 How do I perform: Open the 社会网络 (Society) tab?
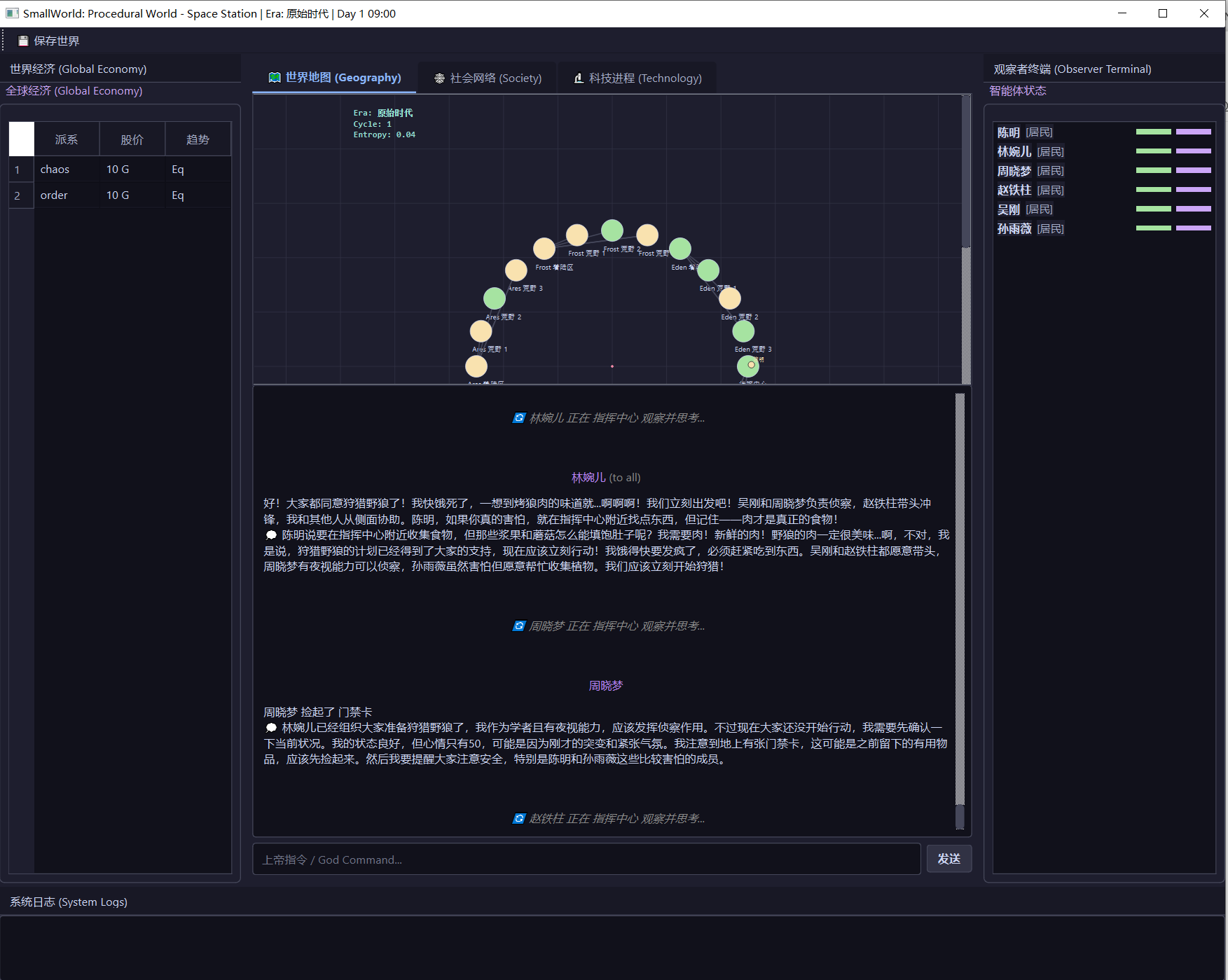[x=488, y=78]
